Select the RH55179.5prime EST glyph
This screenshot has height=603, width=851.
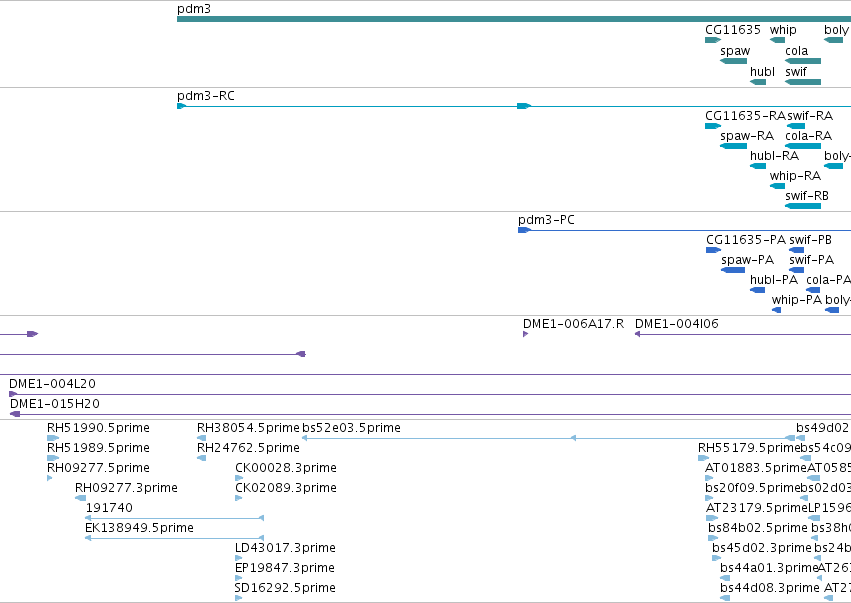point(703,458)
